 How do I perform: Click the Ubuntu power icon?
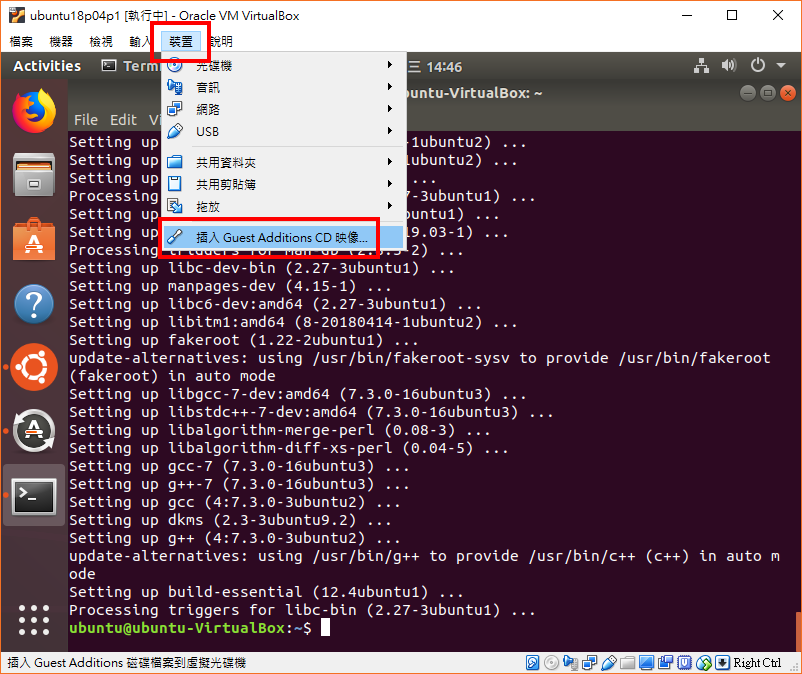758,65
